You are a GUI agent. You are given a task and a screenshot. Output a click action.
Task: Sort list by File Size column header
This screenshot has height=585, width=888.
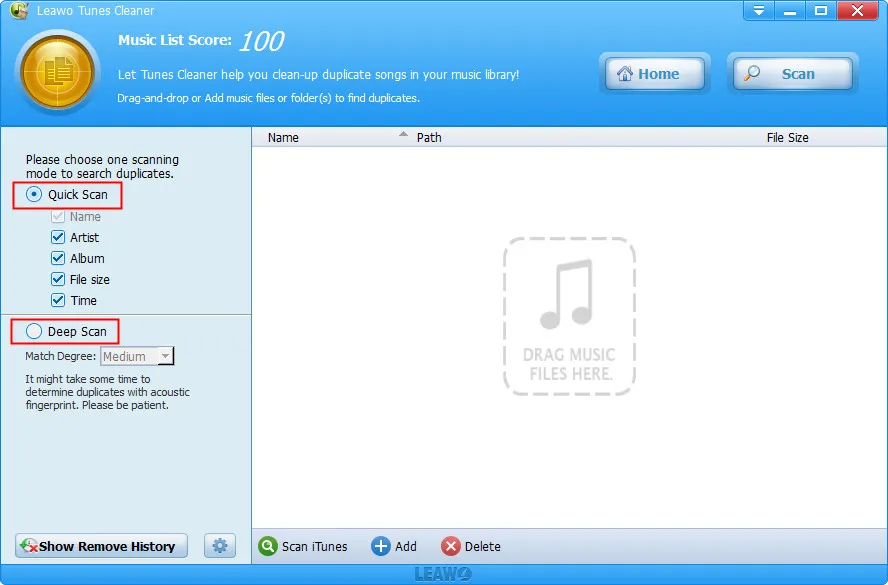[787, 138]
